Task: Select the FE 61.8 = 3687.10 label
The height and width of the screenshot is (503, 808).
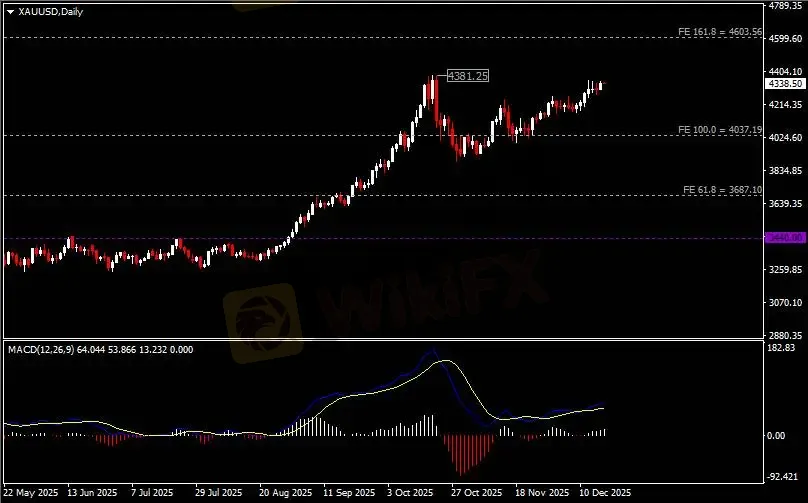Action: [x=722, y=190]
